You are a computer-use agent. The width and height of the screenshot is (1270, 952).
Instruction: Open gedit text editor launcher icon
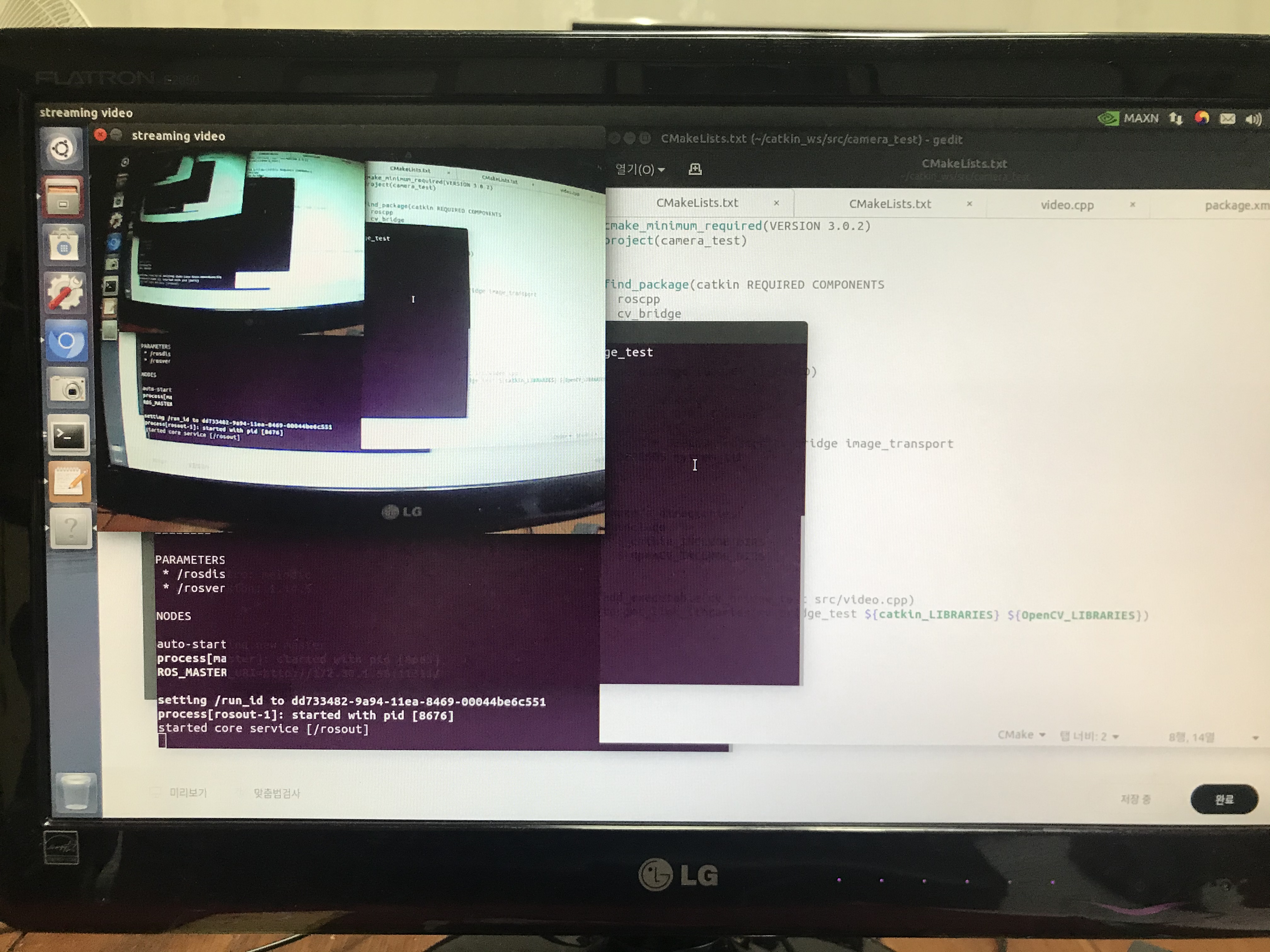[70, 482]
